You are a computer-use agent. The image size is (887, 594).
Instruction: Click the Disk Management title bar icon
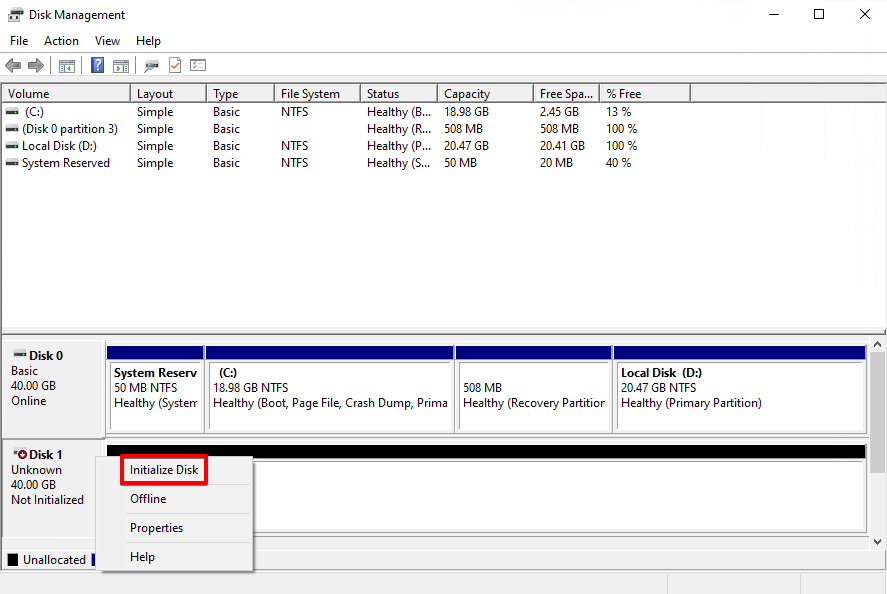(x=15, y=15)
